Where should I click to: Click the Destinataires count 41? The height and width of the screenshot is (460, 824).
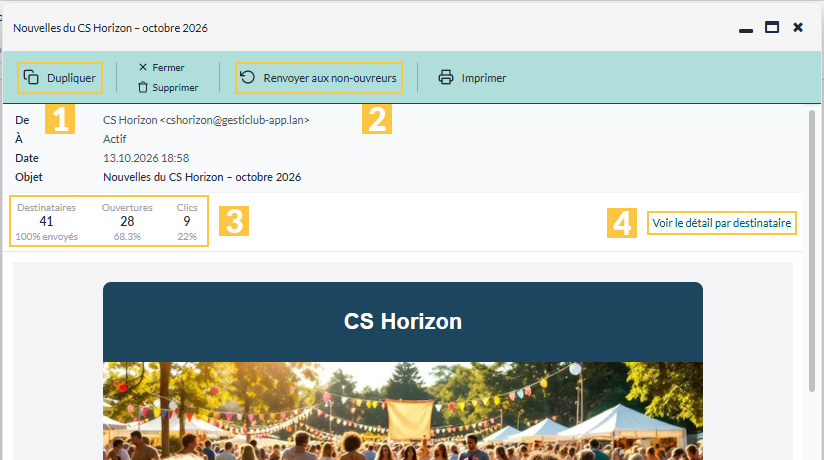click(x=46, y=221)
